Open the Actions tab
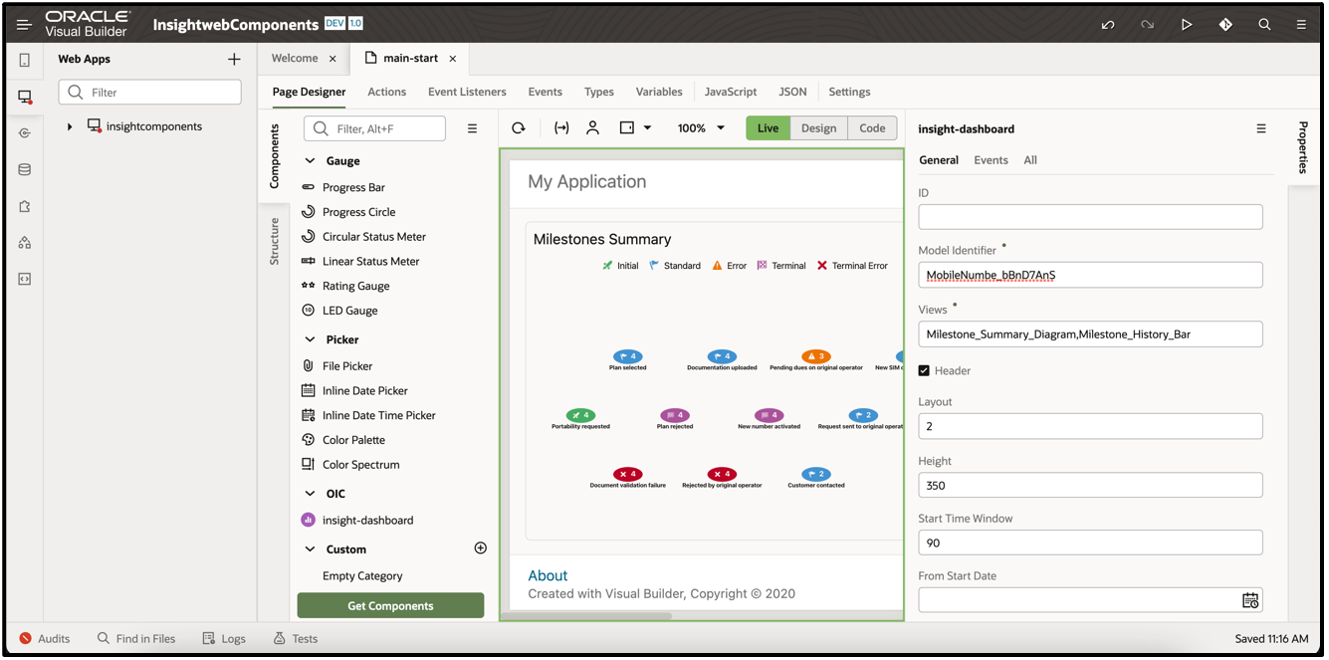This screenshot has height=660, width=1329. (386, 91)
